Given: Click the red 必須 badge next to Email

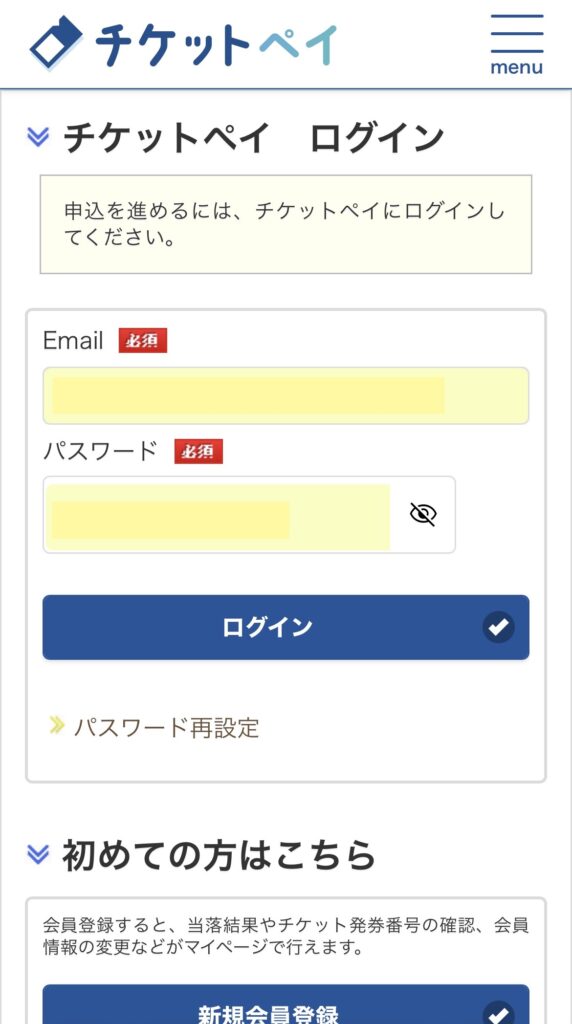Looking at the screenshot, I should pyautogui.click(x=143, y=341).
